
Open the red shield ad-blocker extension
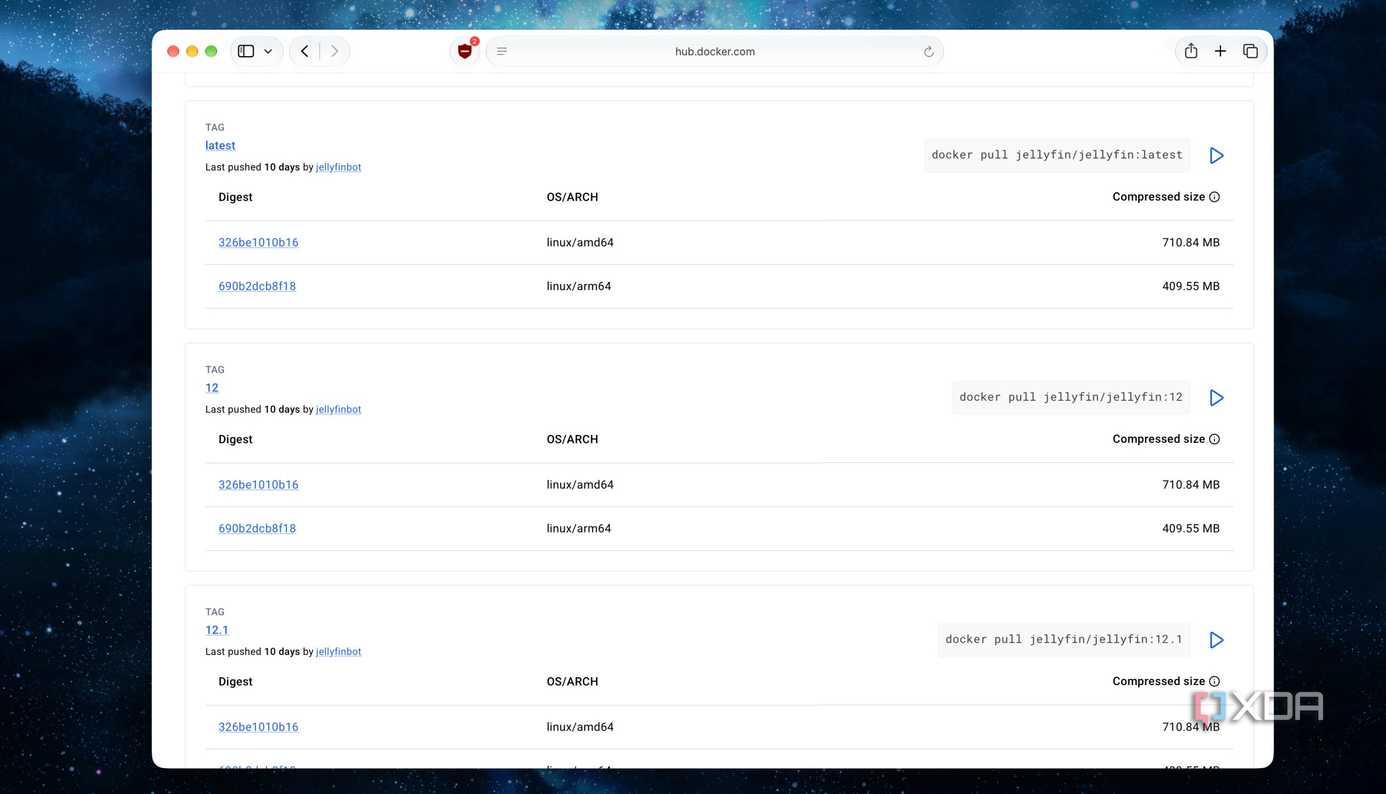click(x=465, y=51)
